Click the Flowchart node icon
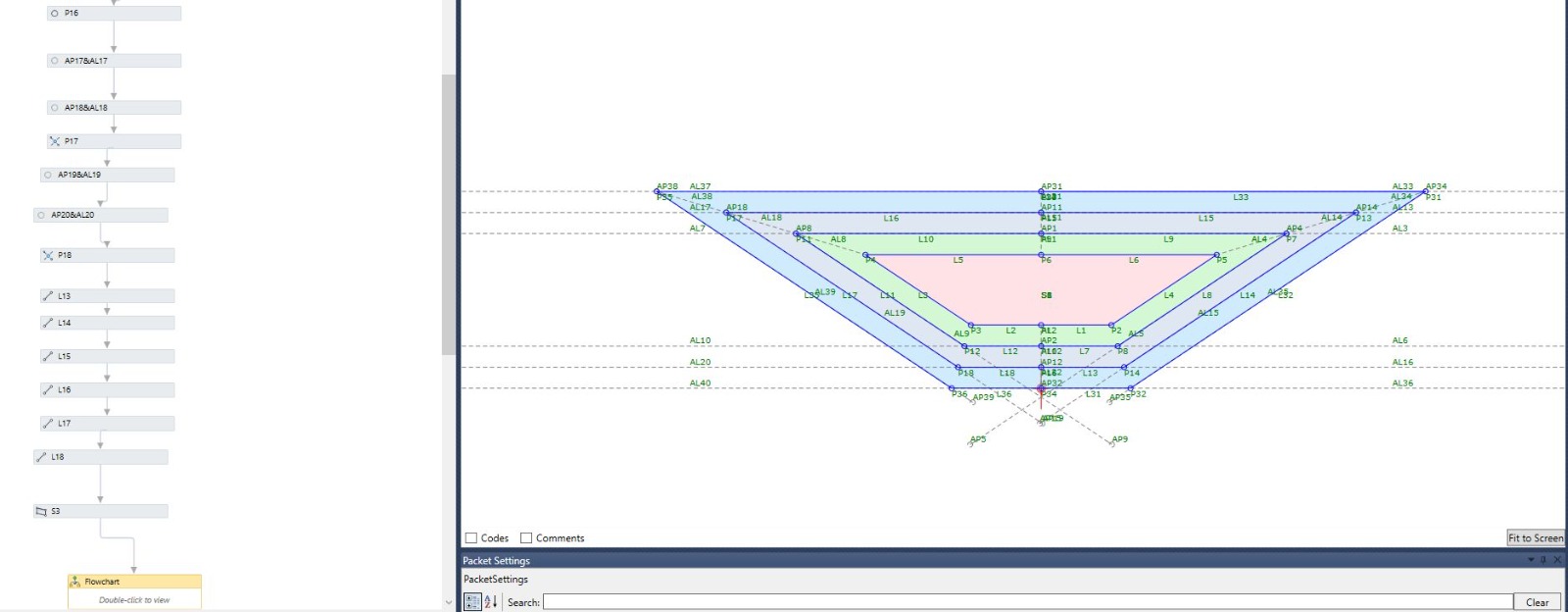Image resolution: width=1568 pixels, height=612 pixels. click(x=74, y=582)
